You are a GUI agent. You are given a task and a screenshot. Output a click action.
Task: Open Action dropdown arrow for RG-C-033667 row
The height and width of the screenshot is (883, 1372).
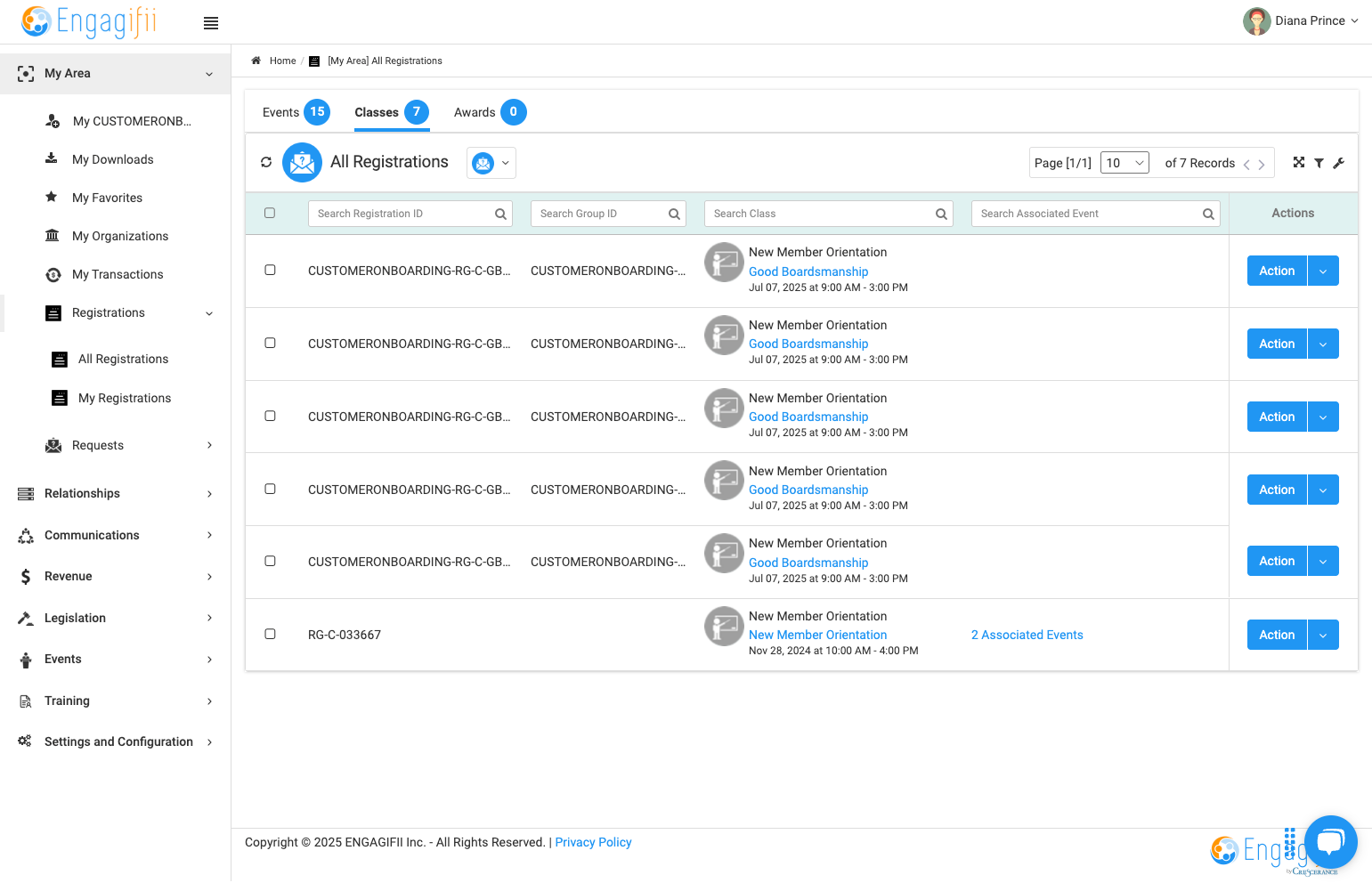1323,635
